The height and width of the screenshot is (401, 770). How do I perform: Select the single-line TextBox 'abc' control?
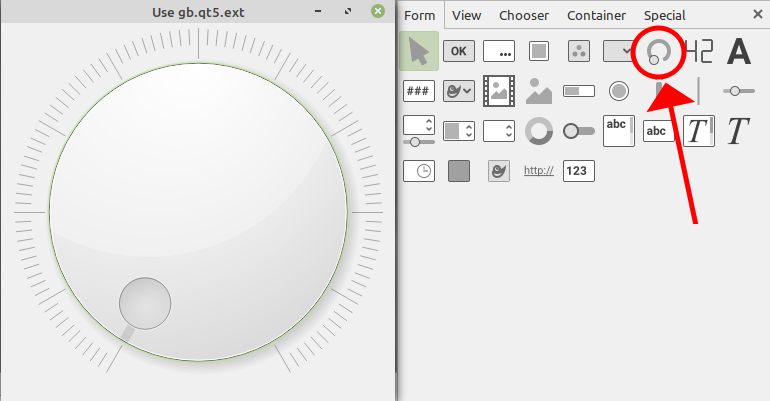[x=659, y=131]
